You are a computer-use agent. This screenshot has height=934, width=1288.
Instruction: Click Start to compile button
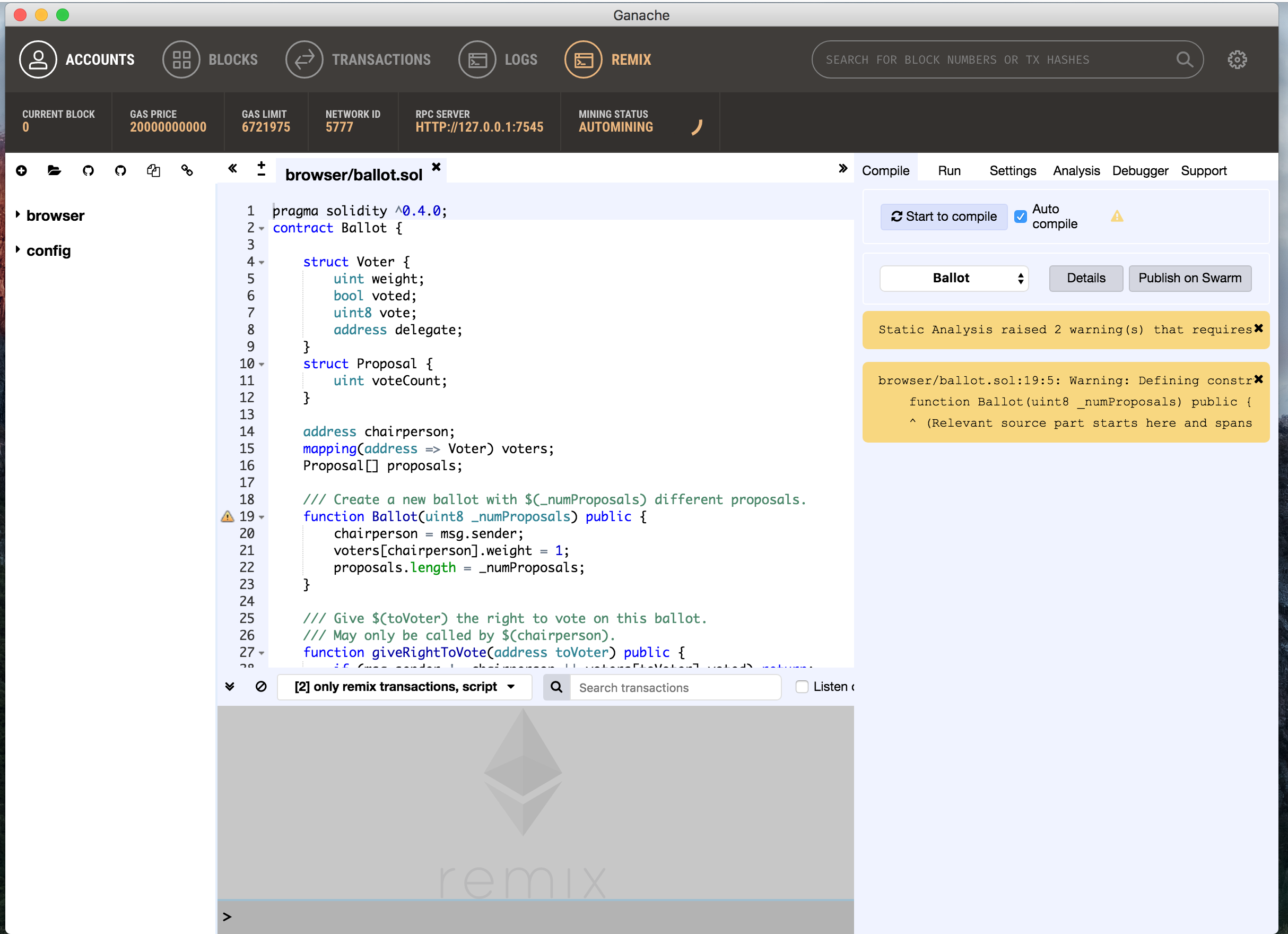tap(943, 217)
